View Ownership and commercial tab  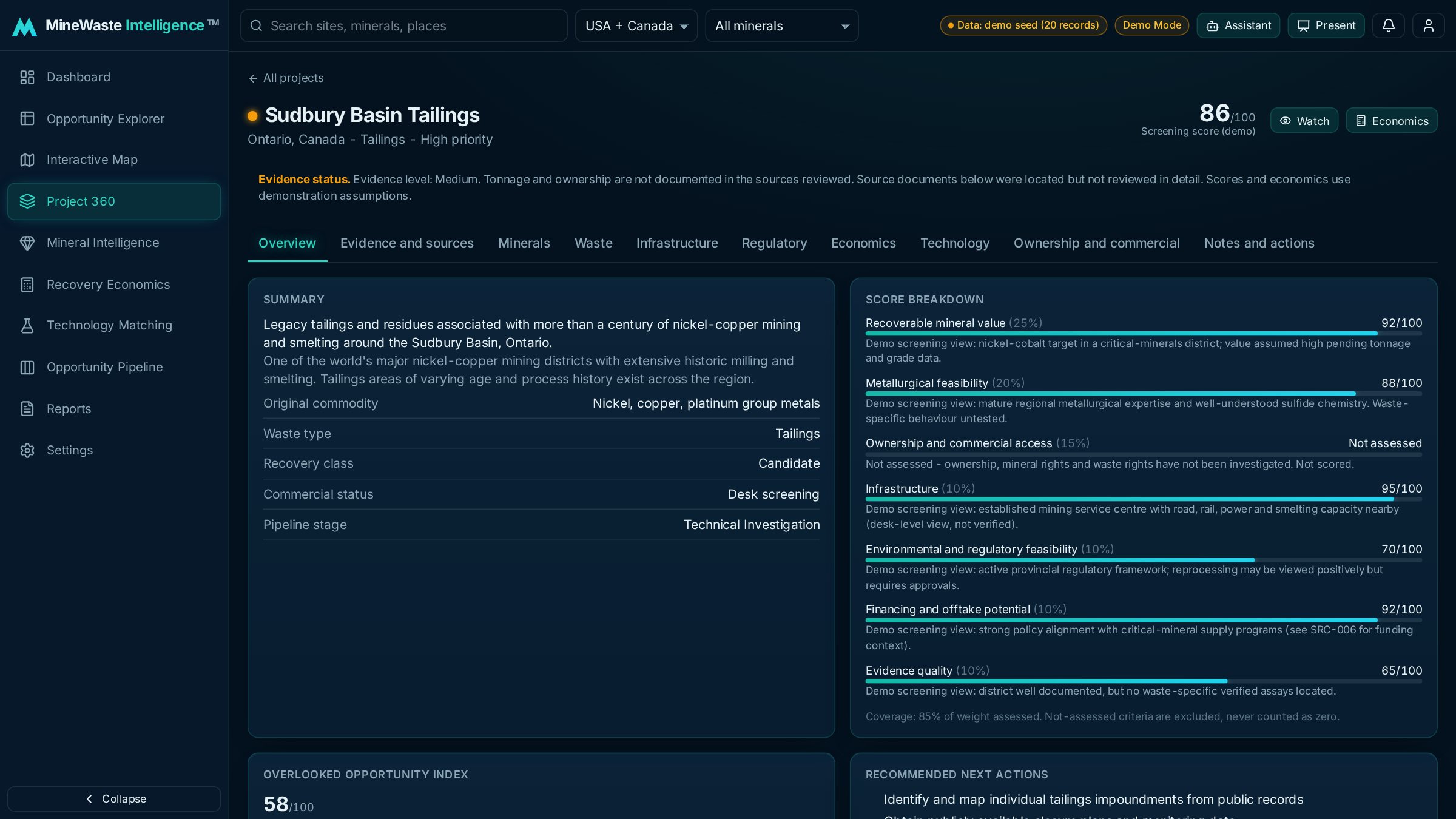(1096, 243)
